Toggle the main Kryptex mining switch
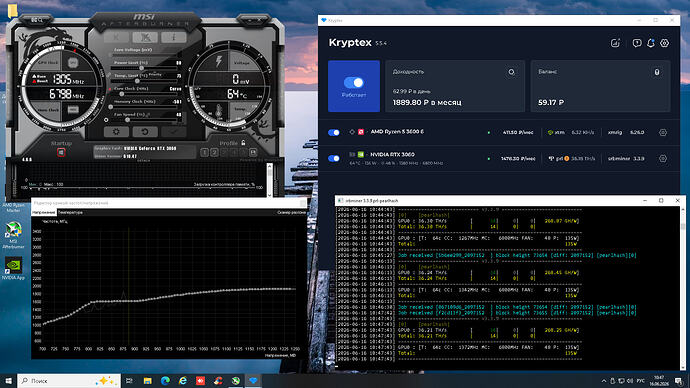690x388 pixels. pyautogui.click(x=354, y=83)
